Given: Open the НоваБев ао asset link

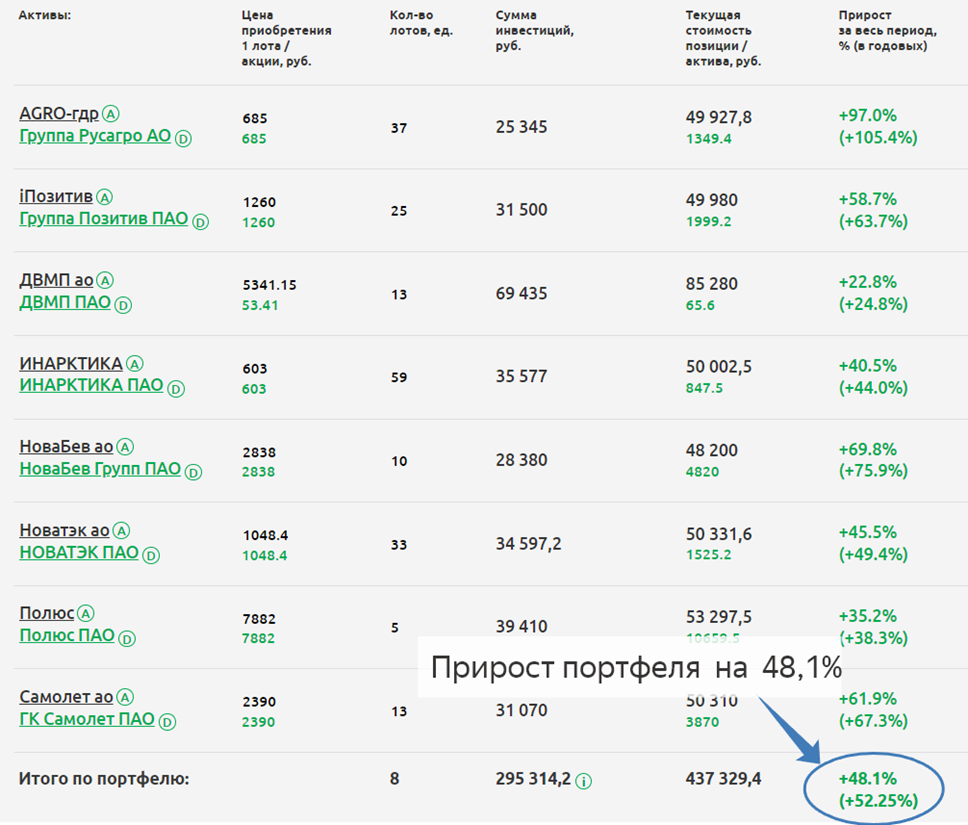Looking at the screenshot, I should (66, 447).
